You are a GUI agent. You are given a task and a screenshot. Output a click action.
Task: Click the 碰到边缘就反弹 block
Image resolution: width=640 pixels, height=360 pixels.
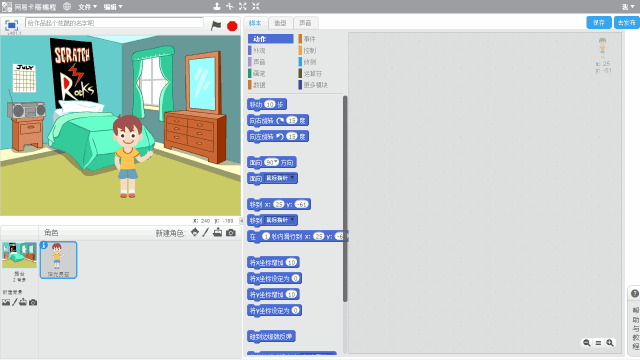271,336
